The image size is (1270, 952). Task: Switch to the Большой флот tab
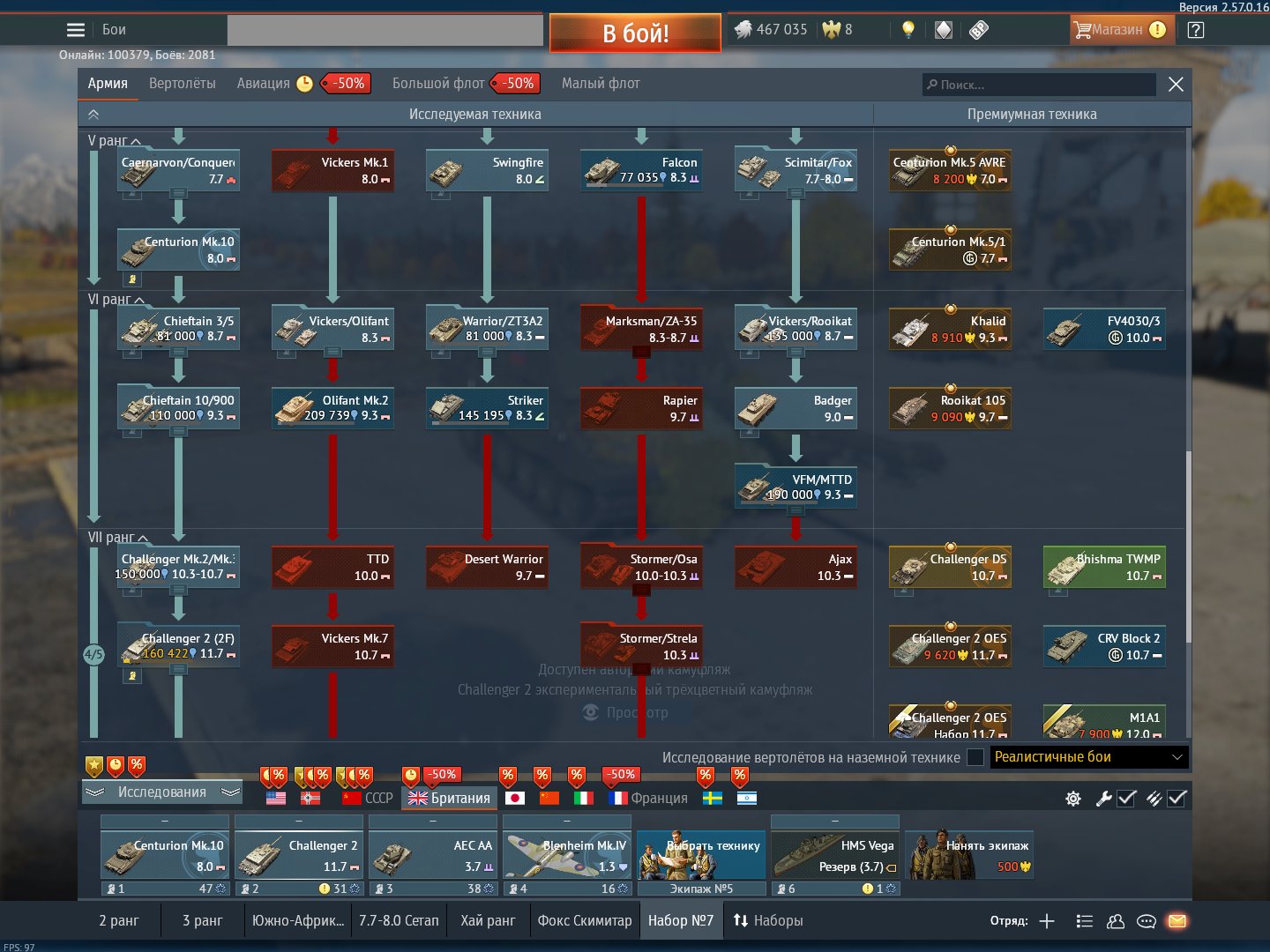coord(438,84)
